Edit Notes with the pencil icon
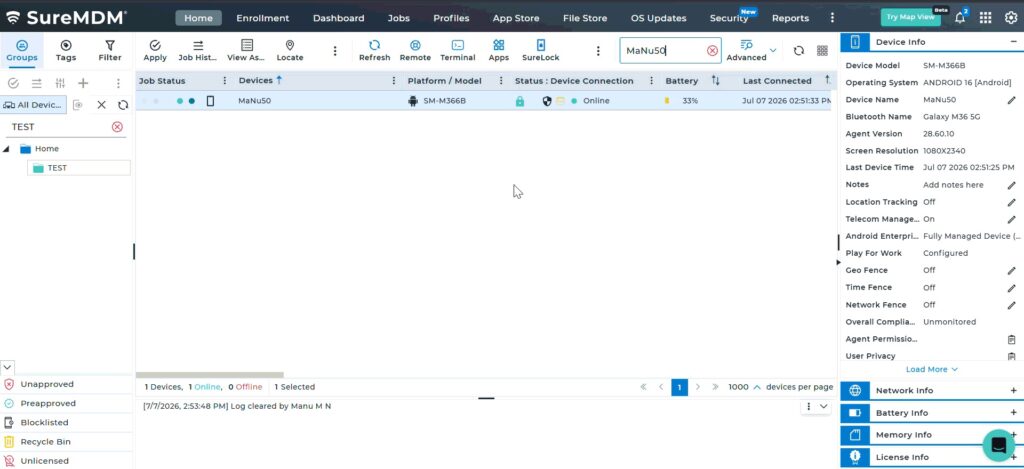The width and height of the screenshot is (1024, 469). pos(1012,185)
